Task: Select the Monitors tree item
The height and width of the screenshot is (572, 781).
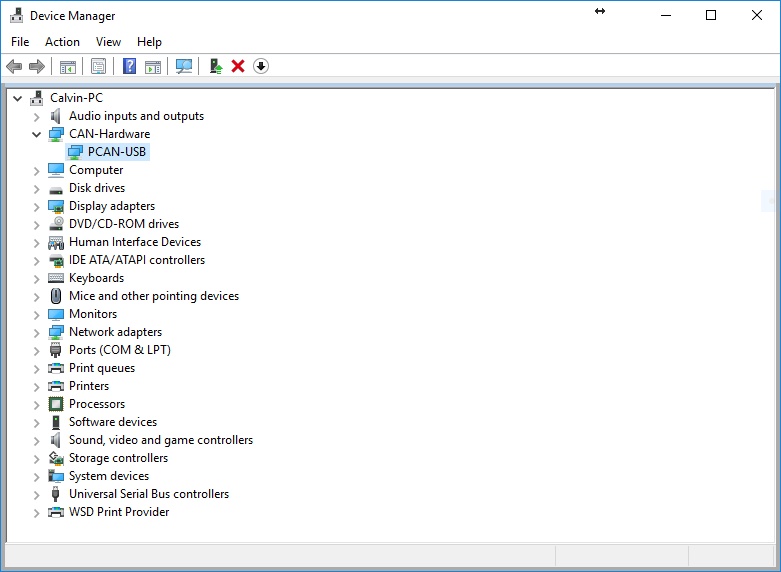Action: pyautogui.click(x=93, y=314)
